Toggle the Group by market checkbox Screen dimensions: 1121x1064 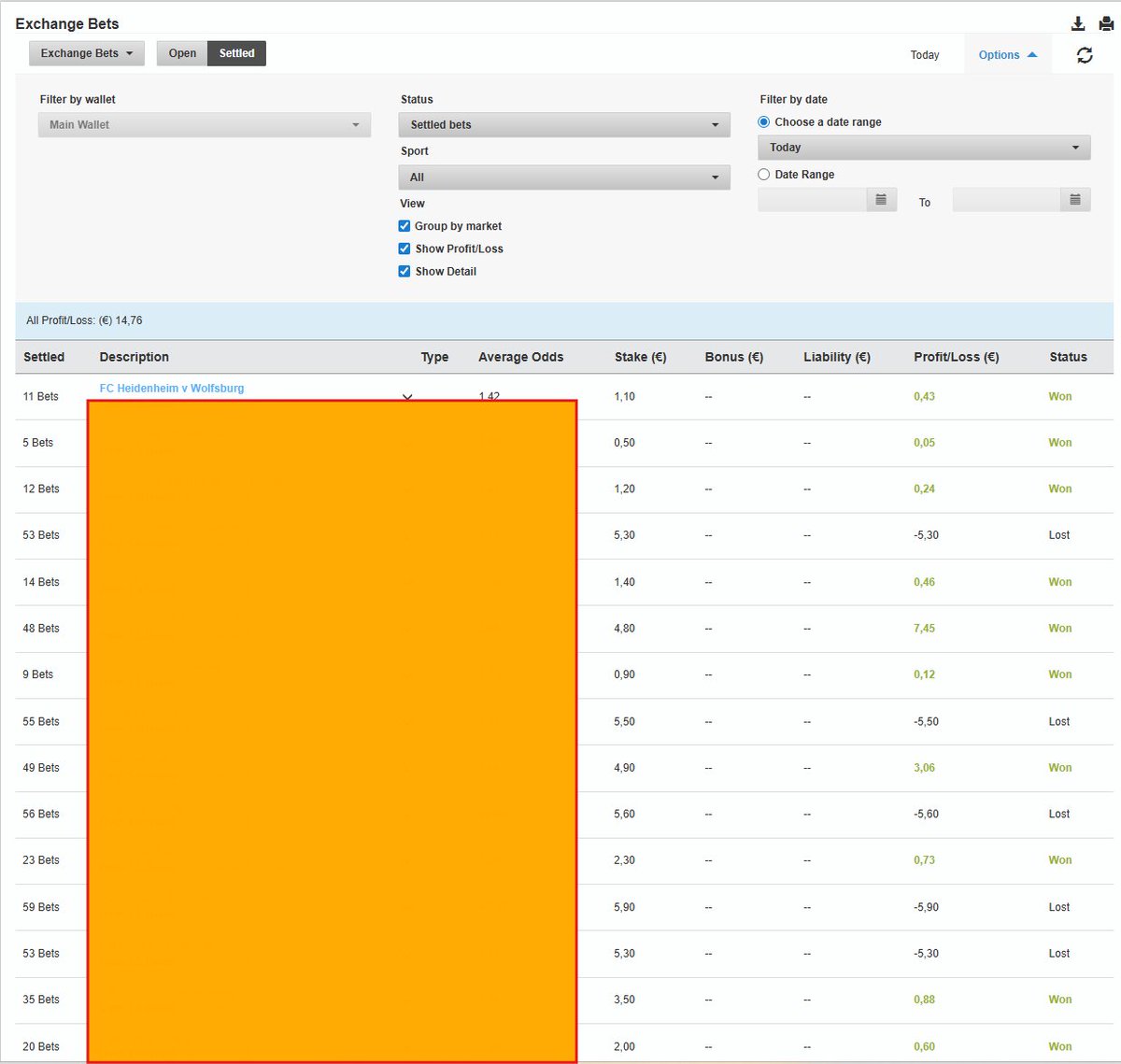(x=404, y=226)
